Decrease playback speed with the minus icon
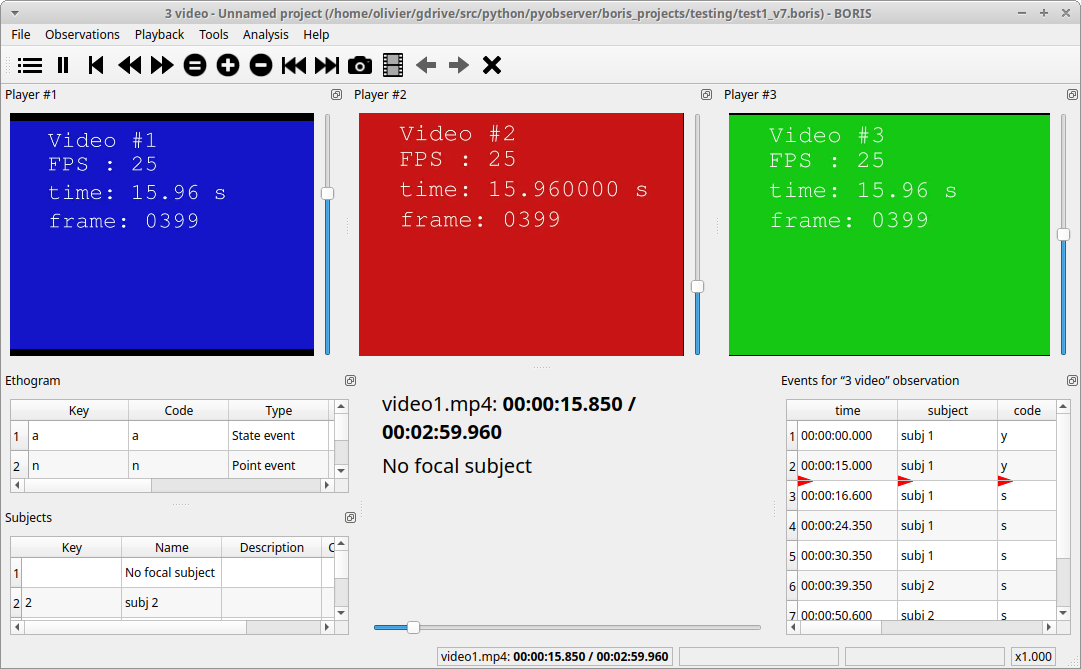 point(261,66)
